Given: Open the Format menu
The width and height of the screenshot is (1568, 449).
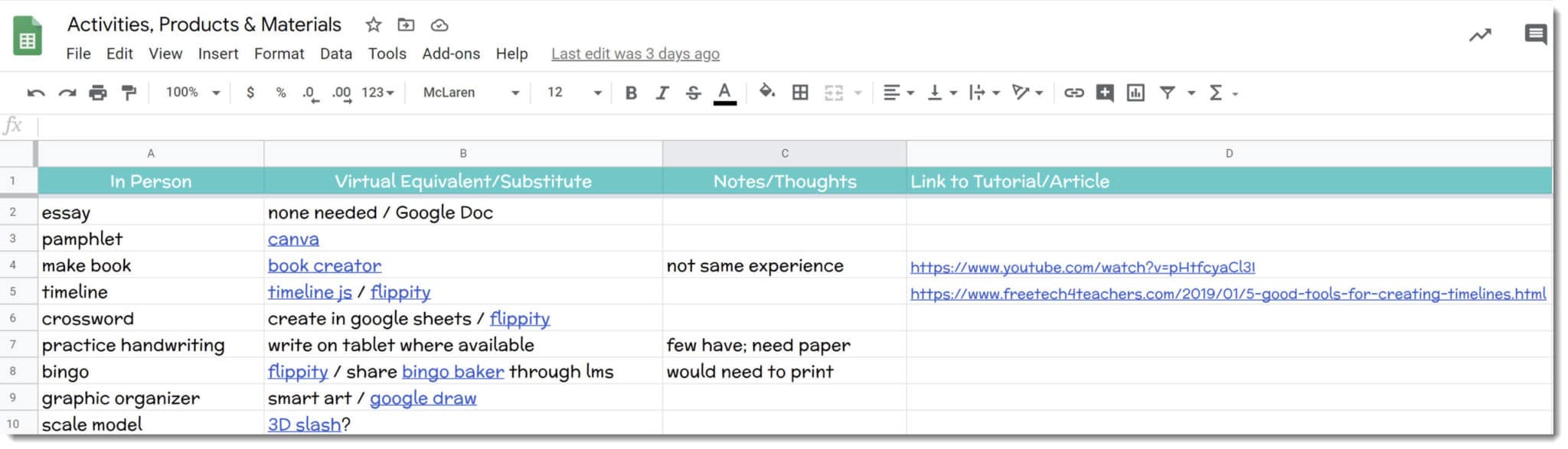Looking at the screenshot, I should click(279, 54).
